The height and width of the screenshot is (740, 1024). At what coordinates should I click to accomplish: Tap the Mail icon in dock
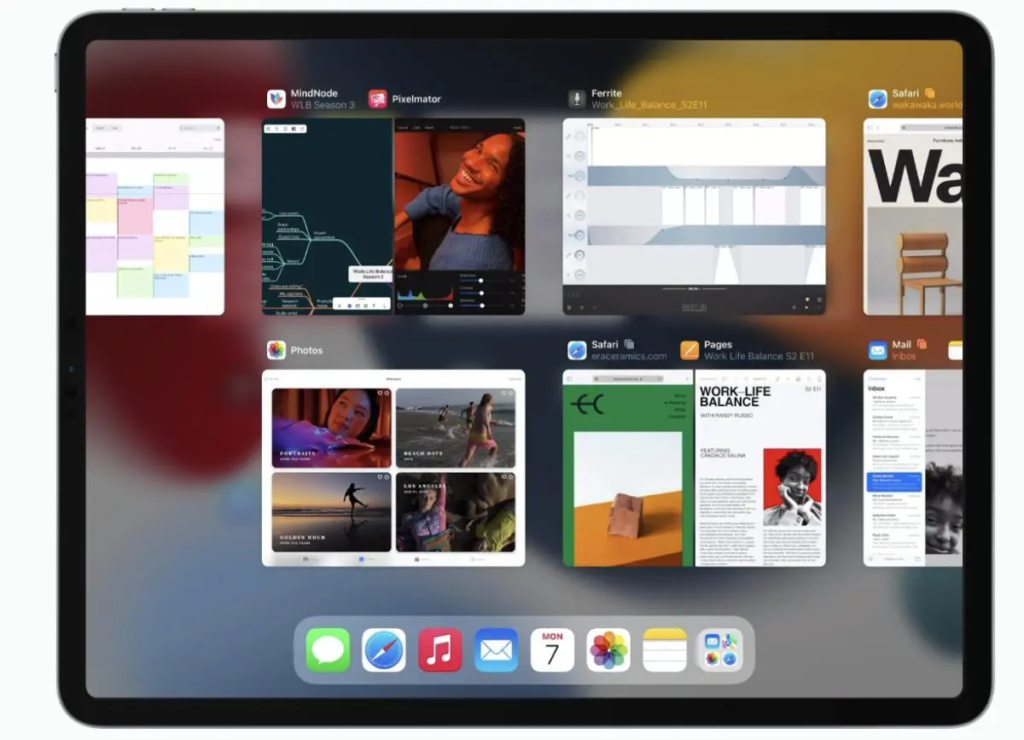click(x=496, y=650)
